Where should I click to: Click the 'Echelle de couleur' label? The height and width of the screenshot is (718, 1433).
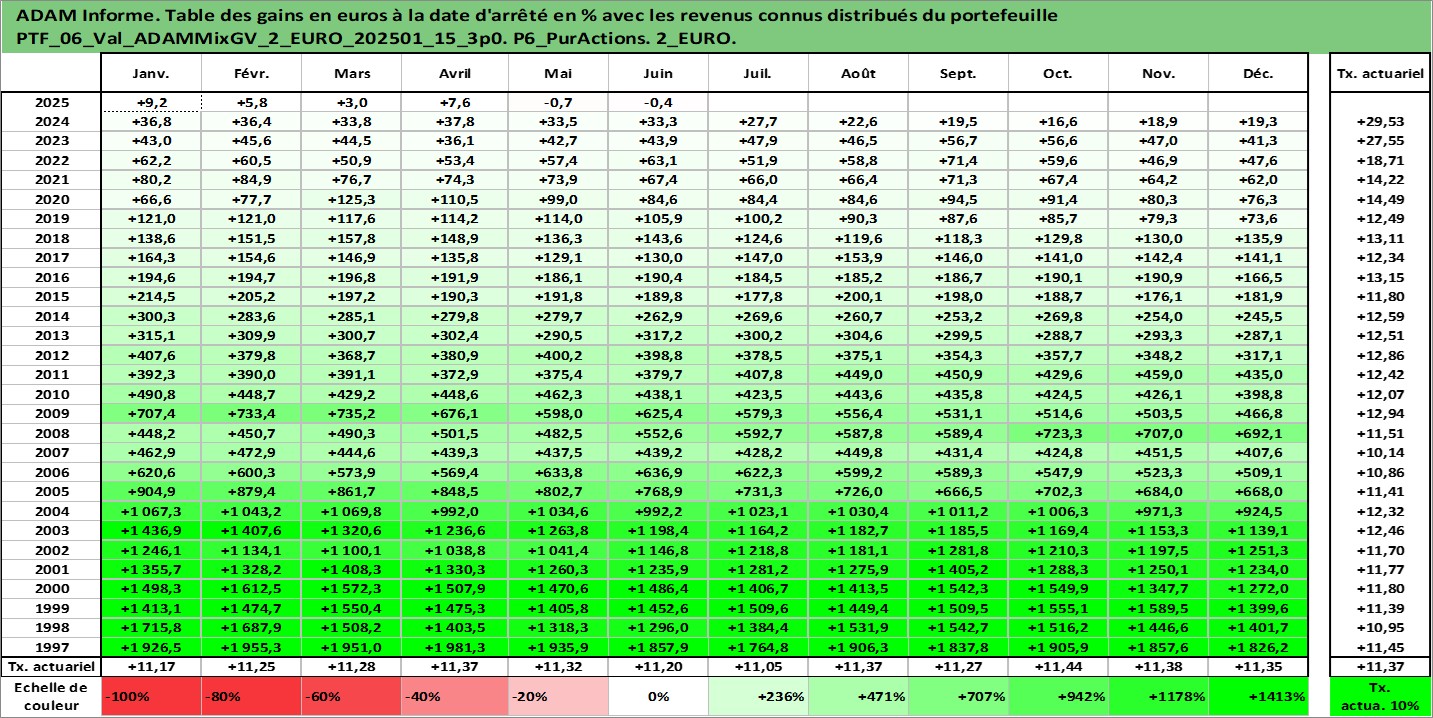click(51, 696)
